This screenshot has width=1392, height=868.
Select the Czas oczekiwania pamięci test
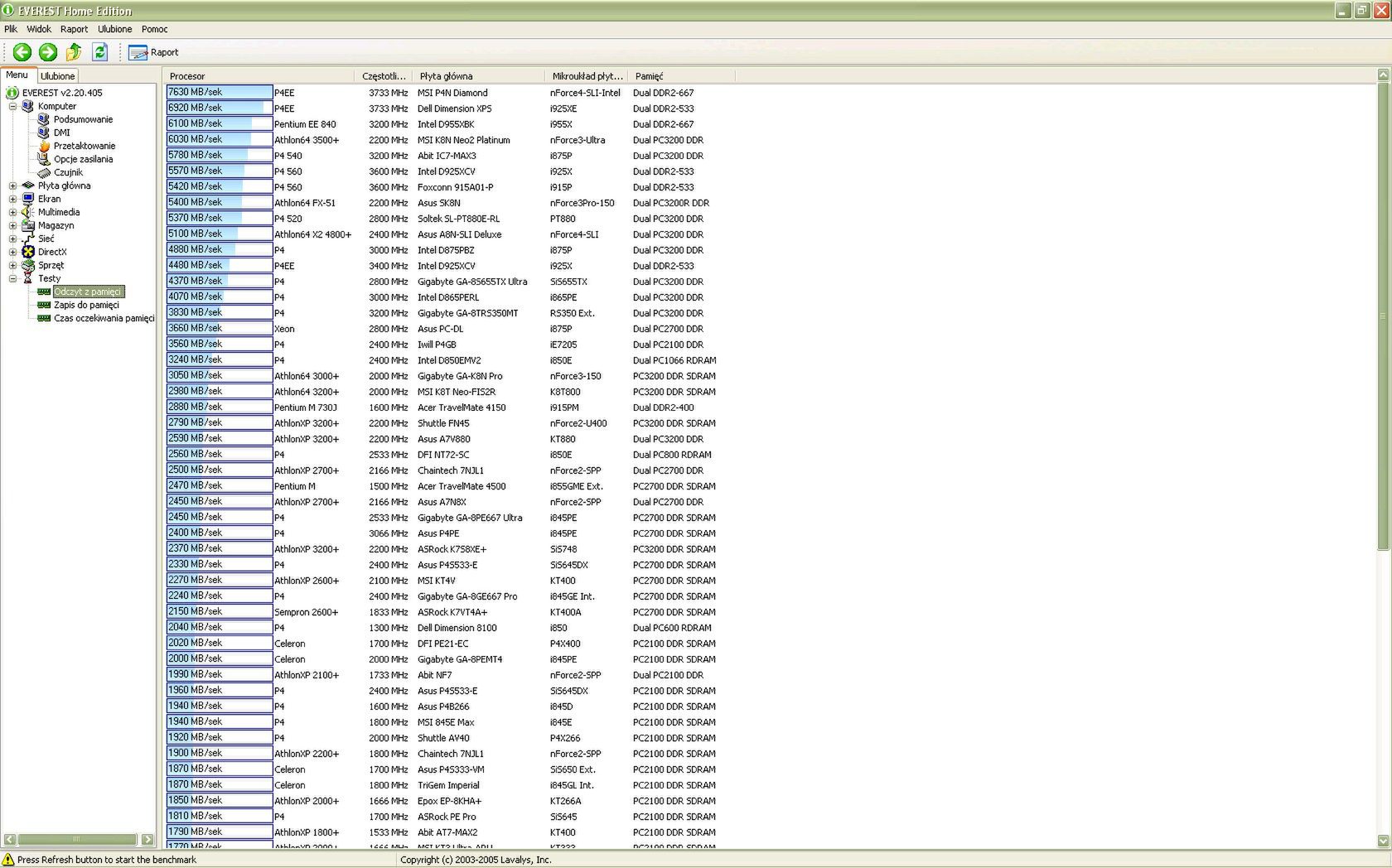pos(104,318)
